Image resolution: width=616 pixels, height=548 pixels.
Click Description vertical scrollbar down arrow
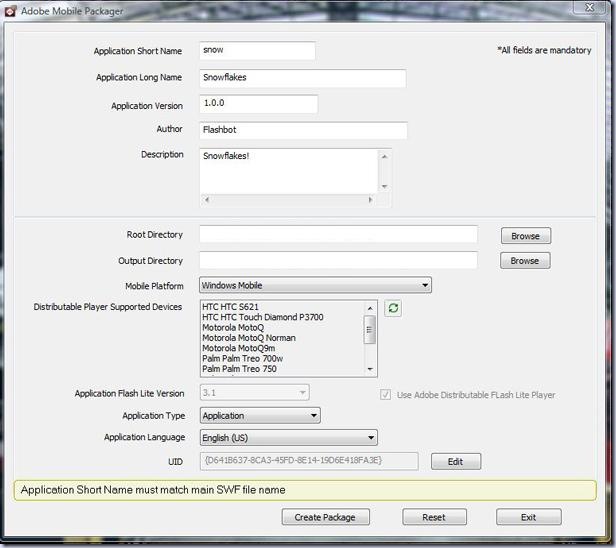tap(385, 186)
